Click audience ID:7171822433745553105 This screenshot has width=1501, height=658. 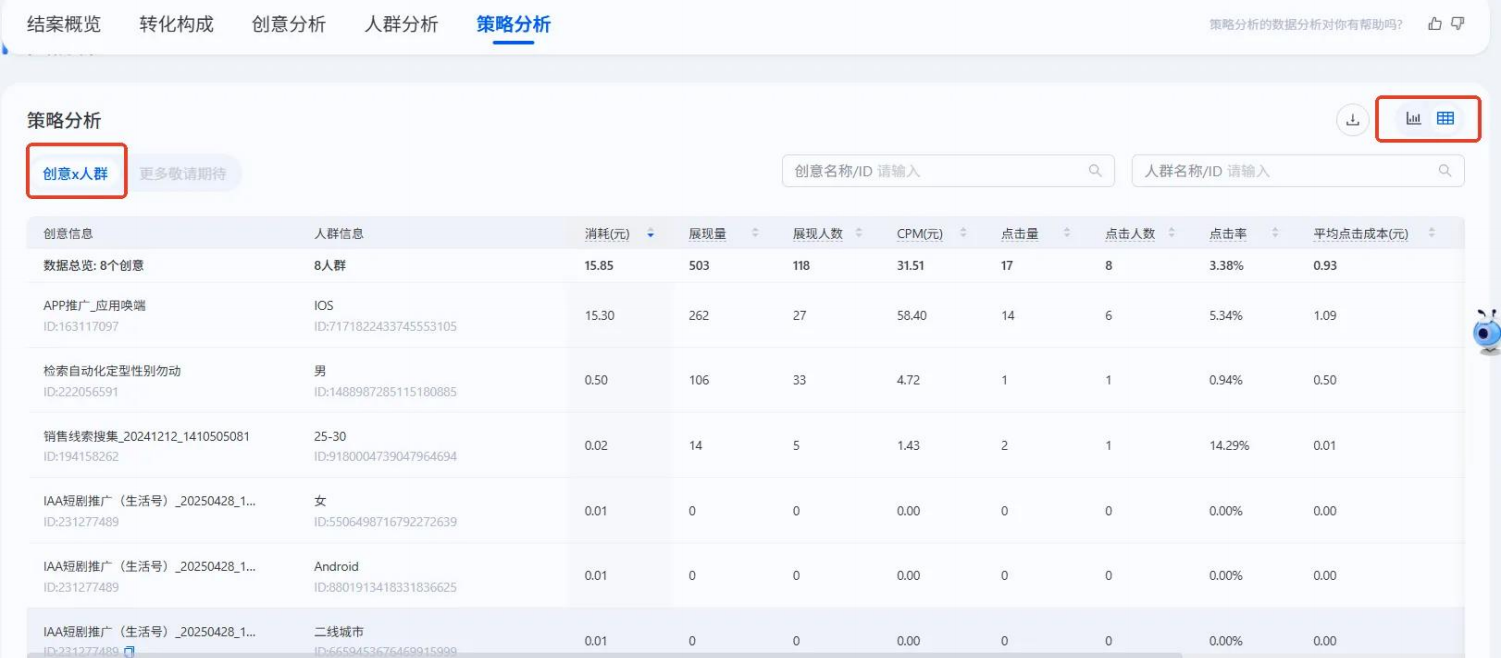(x=385, y=326)
